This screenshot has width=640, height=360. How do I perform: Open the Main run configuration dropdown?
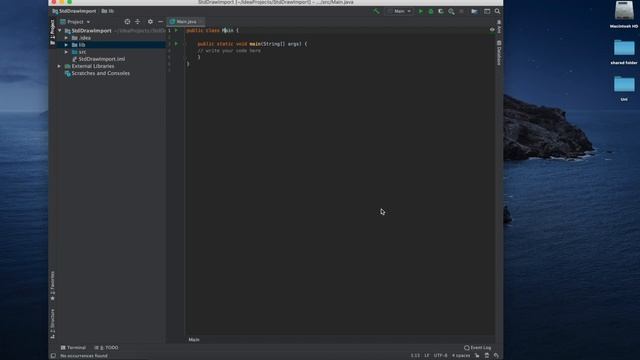click(400, 11)
